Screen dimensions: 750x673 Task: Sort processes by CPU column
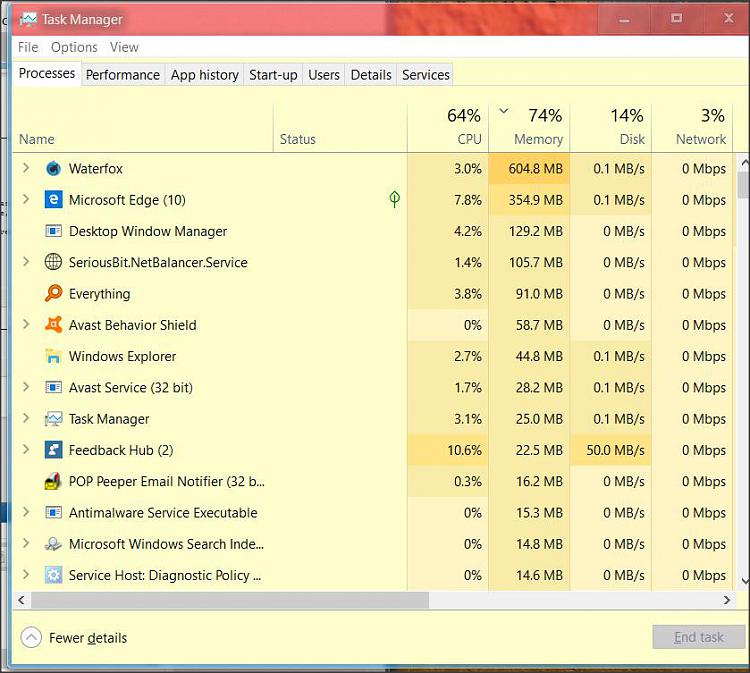click(x=448, y=129)
